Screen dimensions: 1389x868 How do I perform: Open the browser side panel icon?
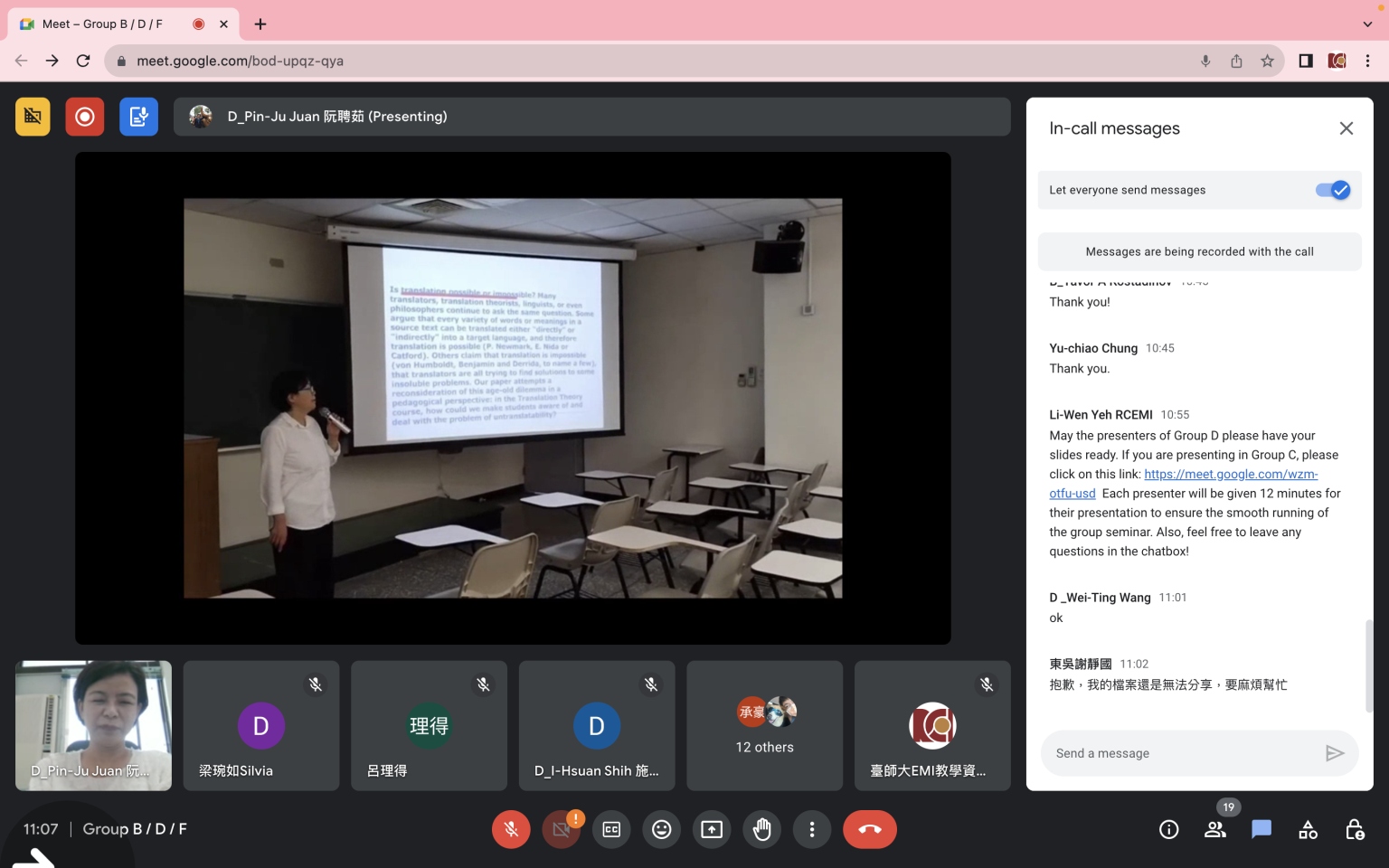click(x=1306, y=61)
